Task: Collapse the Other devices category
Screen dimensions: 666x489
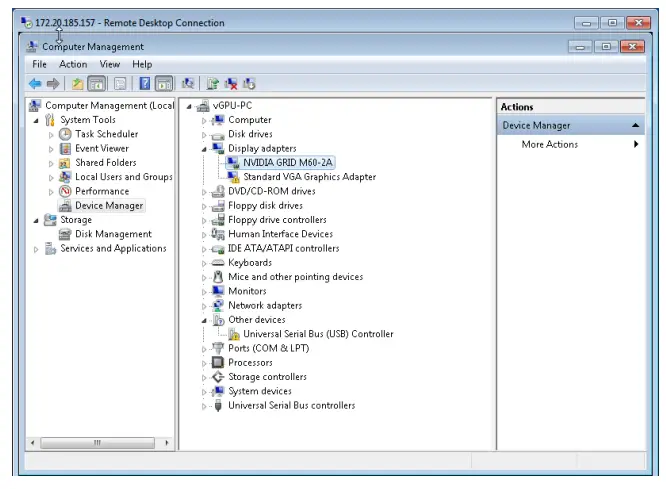Action: pyautogui.click(x=204, y=320)
